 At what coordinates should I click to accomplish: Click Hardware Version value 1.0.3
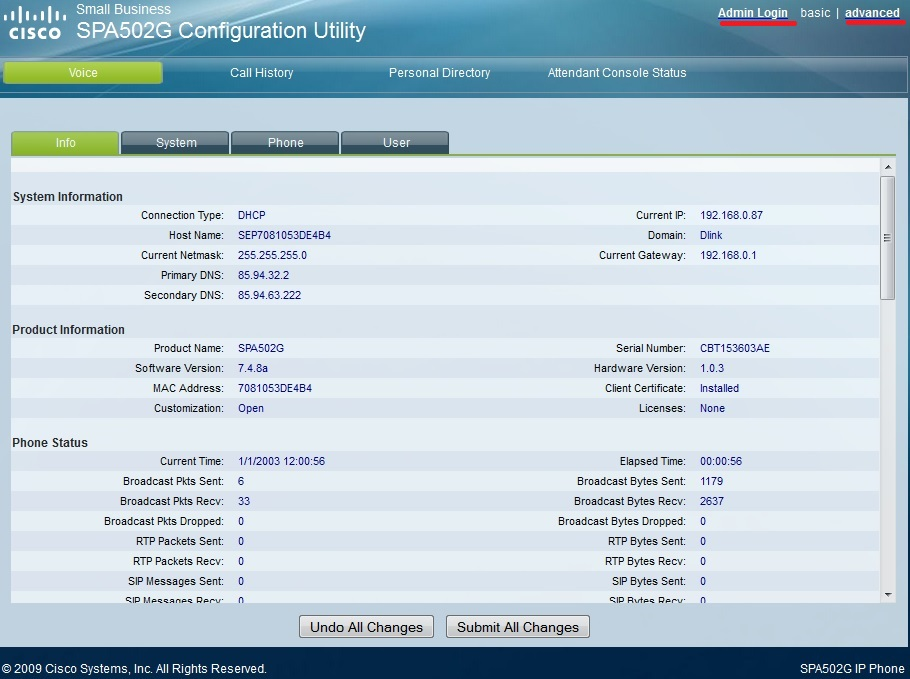tap(712, 369)
